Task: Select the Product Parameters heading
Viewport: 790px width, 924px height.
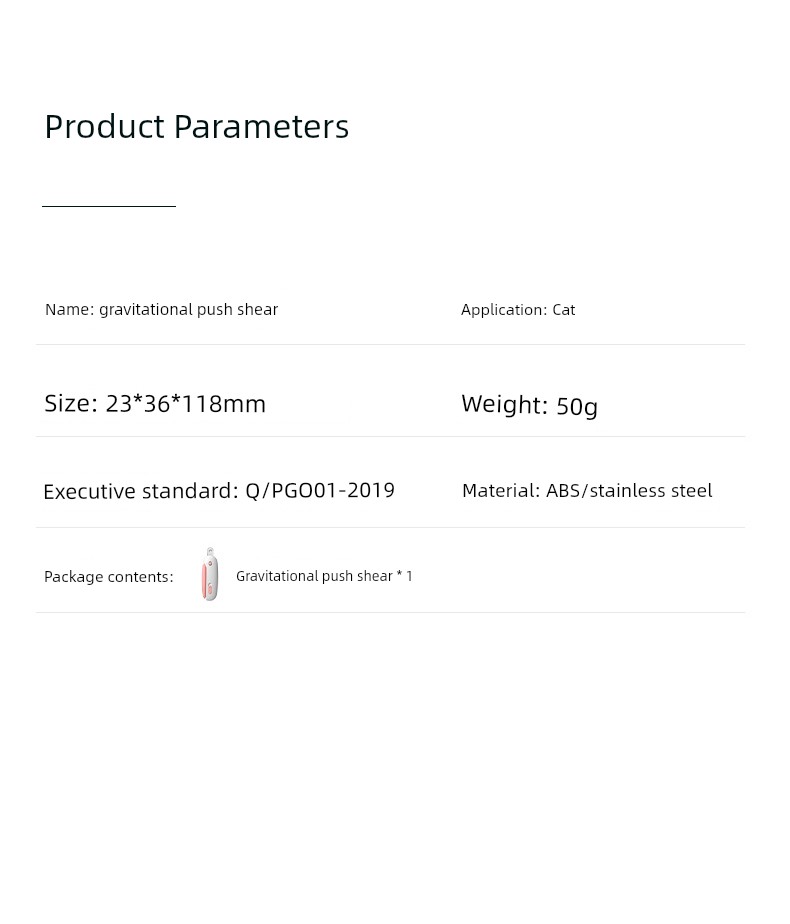Action: coord(197,127)
